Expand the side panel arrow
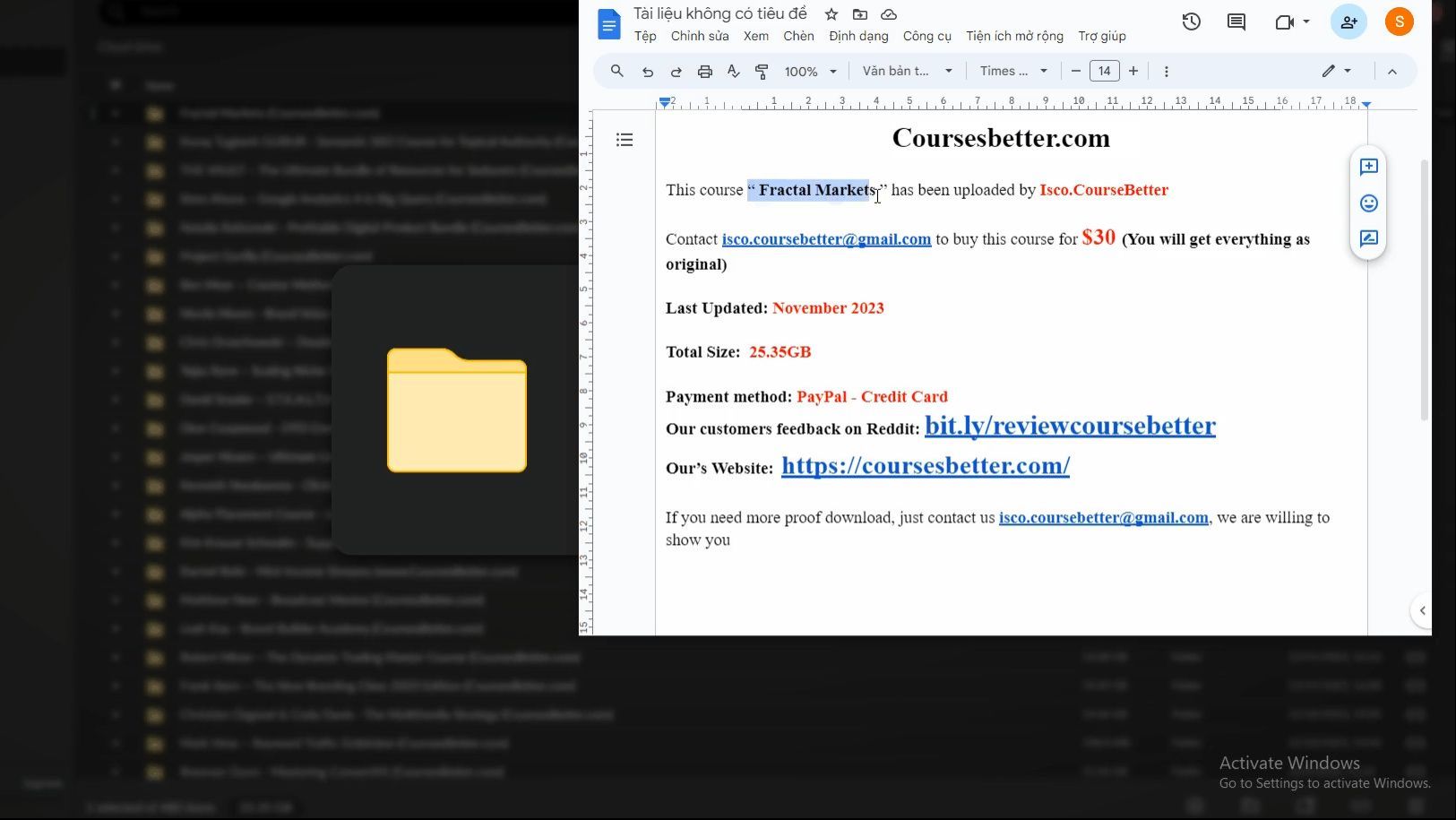Image resolution: width=1456 pixels, height=820 pixels. coord(1422,610)
